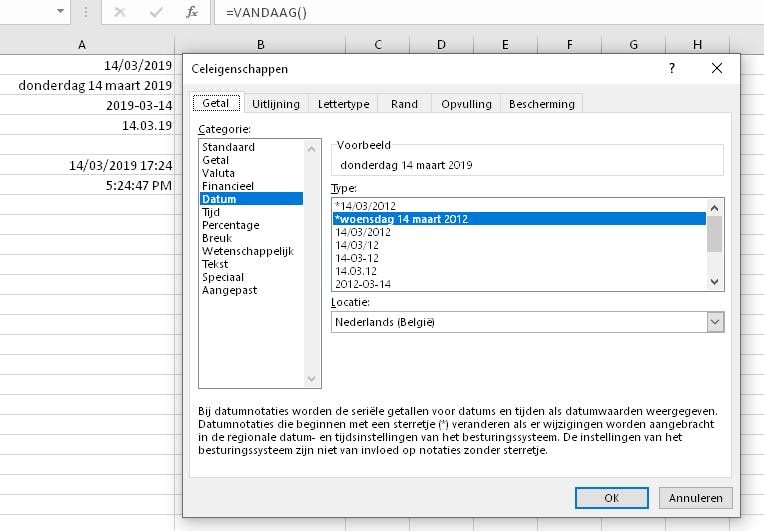Choose the Financieel category
Viewport: 764px width, 531px height.
coord(251,186)
